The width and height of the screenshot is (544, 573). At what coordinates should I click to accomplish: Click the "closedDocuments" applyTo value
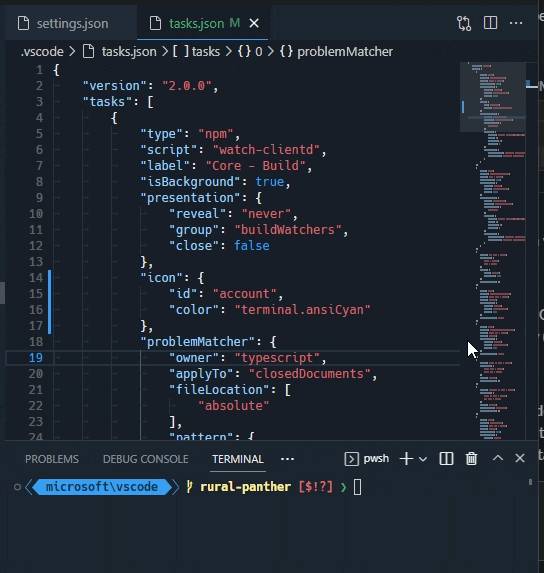pos(310,374)
